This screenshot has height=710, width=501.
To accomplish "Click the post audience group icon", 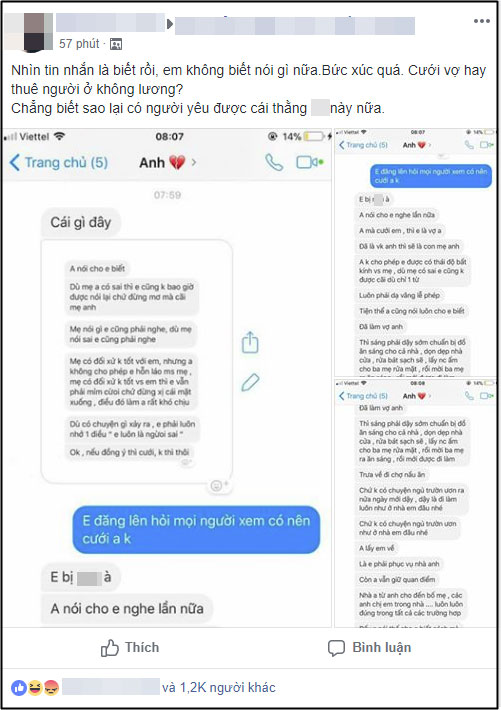I will 116,44.
